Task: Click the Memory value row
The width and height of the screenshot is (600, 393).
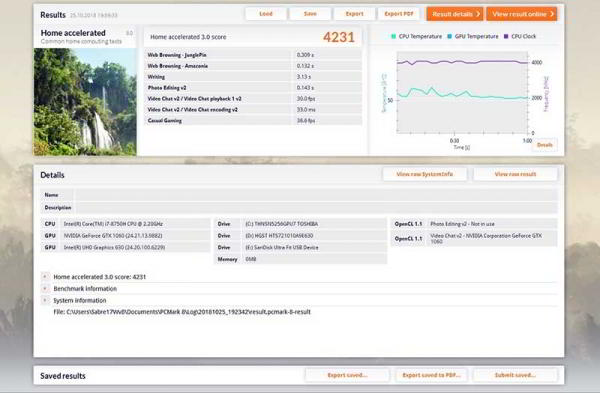Action: (300, 259)
